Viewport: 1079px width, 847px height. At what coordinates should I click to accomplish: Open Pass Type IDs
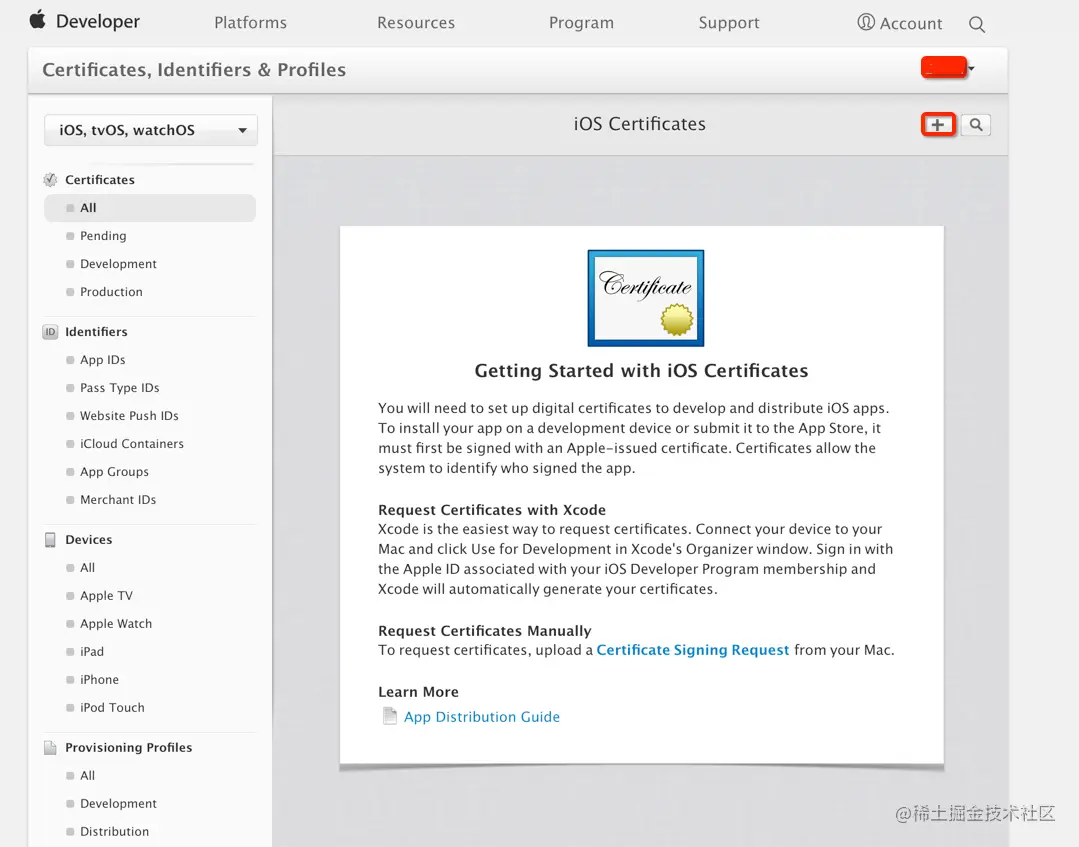pyautogui.click(x=120, y=388)
